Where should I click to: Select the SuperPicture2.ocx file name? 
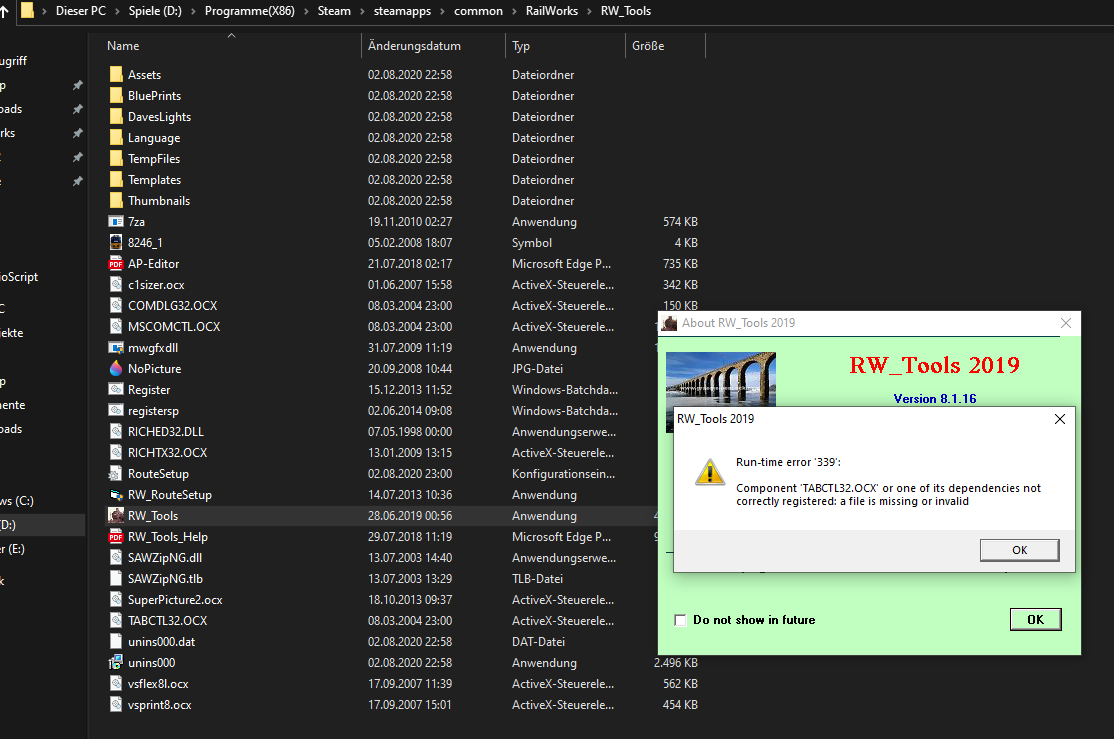tap(175, 600)
